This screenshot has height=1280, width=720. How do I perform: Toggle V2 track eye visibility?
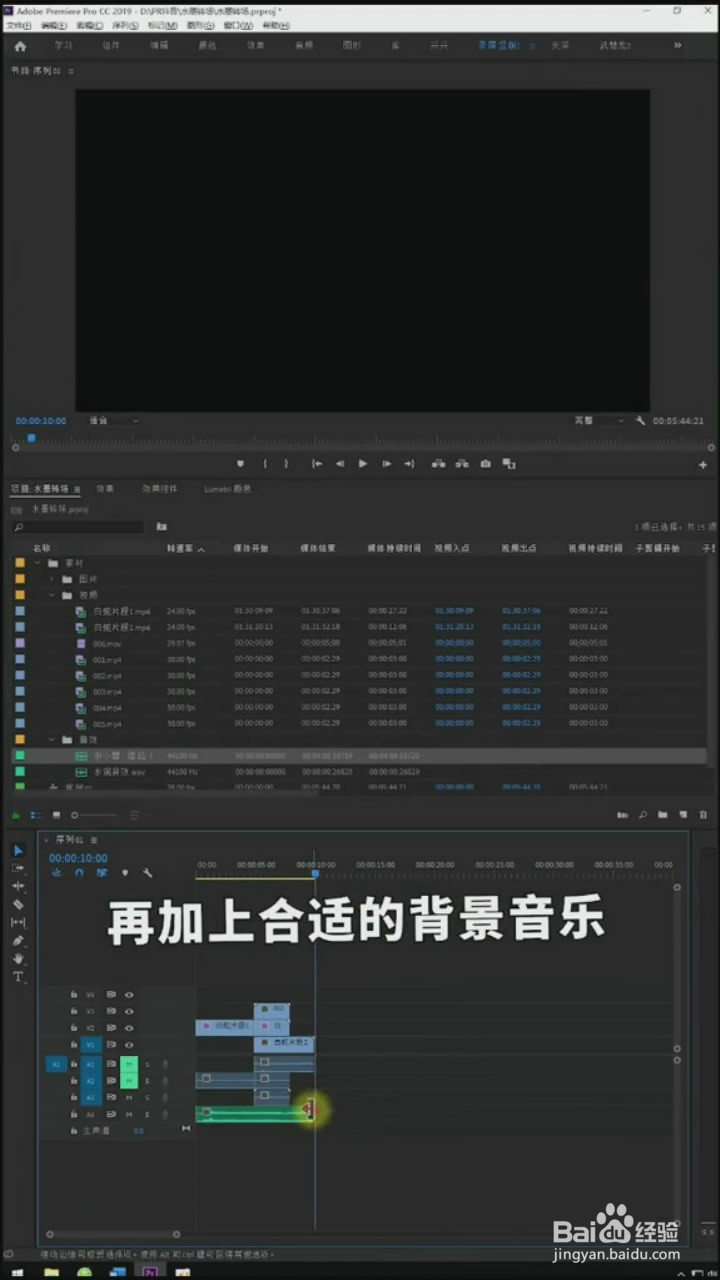click(x=129, y=1028)
